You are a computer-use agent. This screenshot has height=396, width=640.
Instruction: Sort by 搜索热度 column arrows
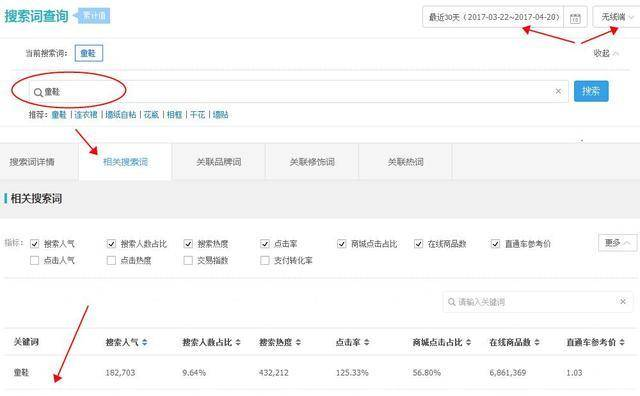298,342
